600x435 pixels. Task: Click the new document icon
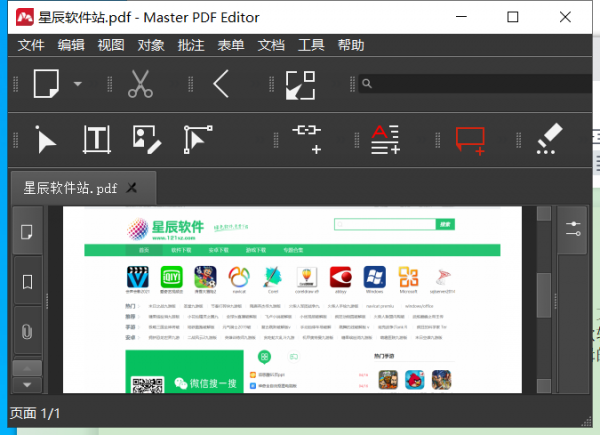pos(46,83)
